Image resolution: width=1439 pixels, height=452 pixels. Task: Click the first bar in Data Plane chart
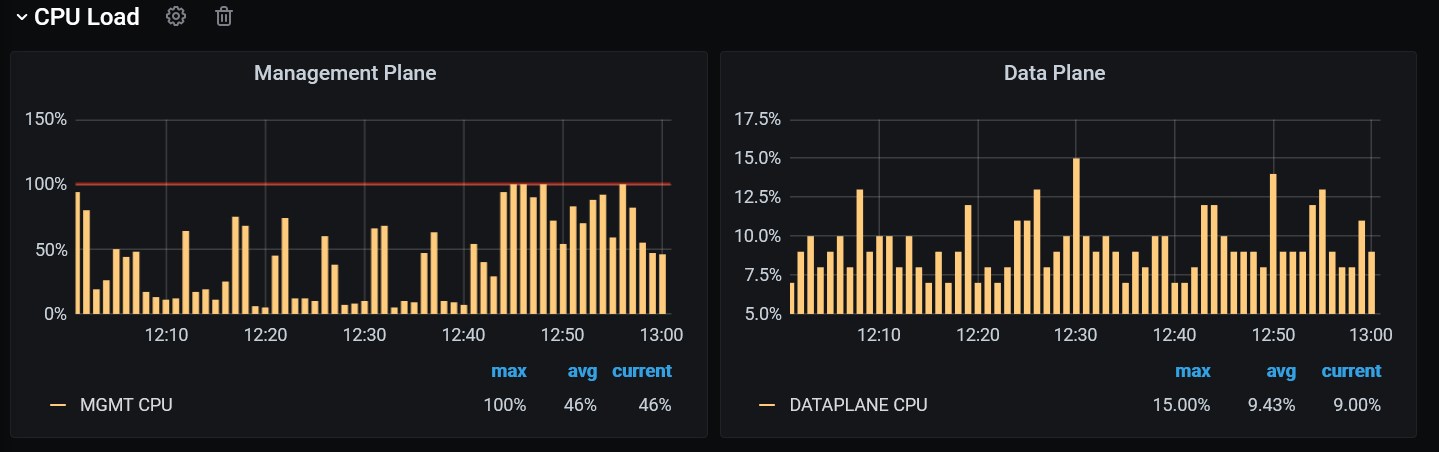790,299
